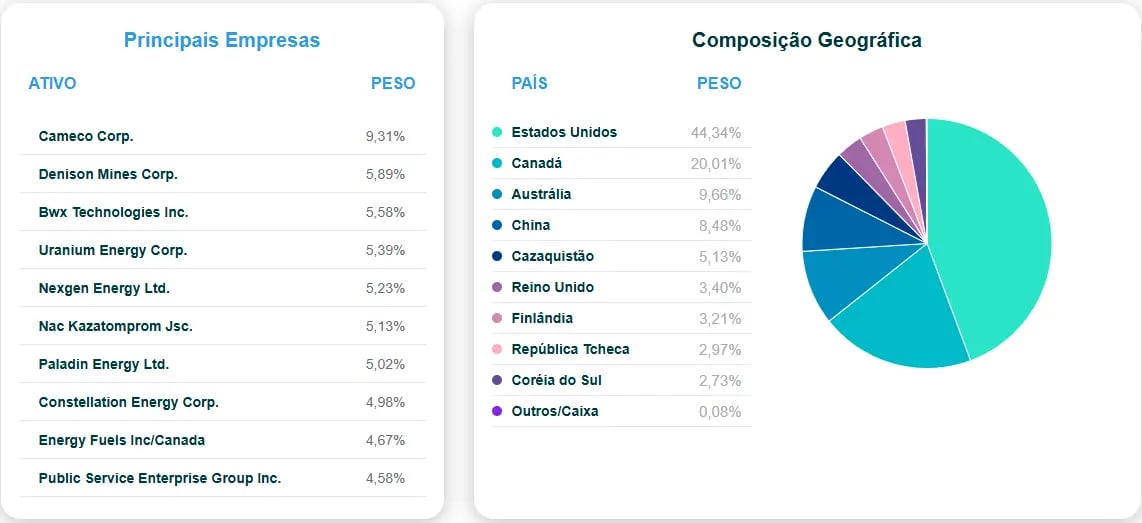Viewport: 1142px width, 523px height.
Task: Click the Outros/Caixa legend color dot
Action: (x=497, y=411)
